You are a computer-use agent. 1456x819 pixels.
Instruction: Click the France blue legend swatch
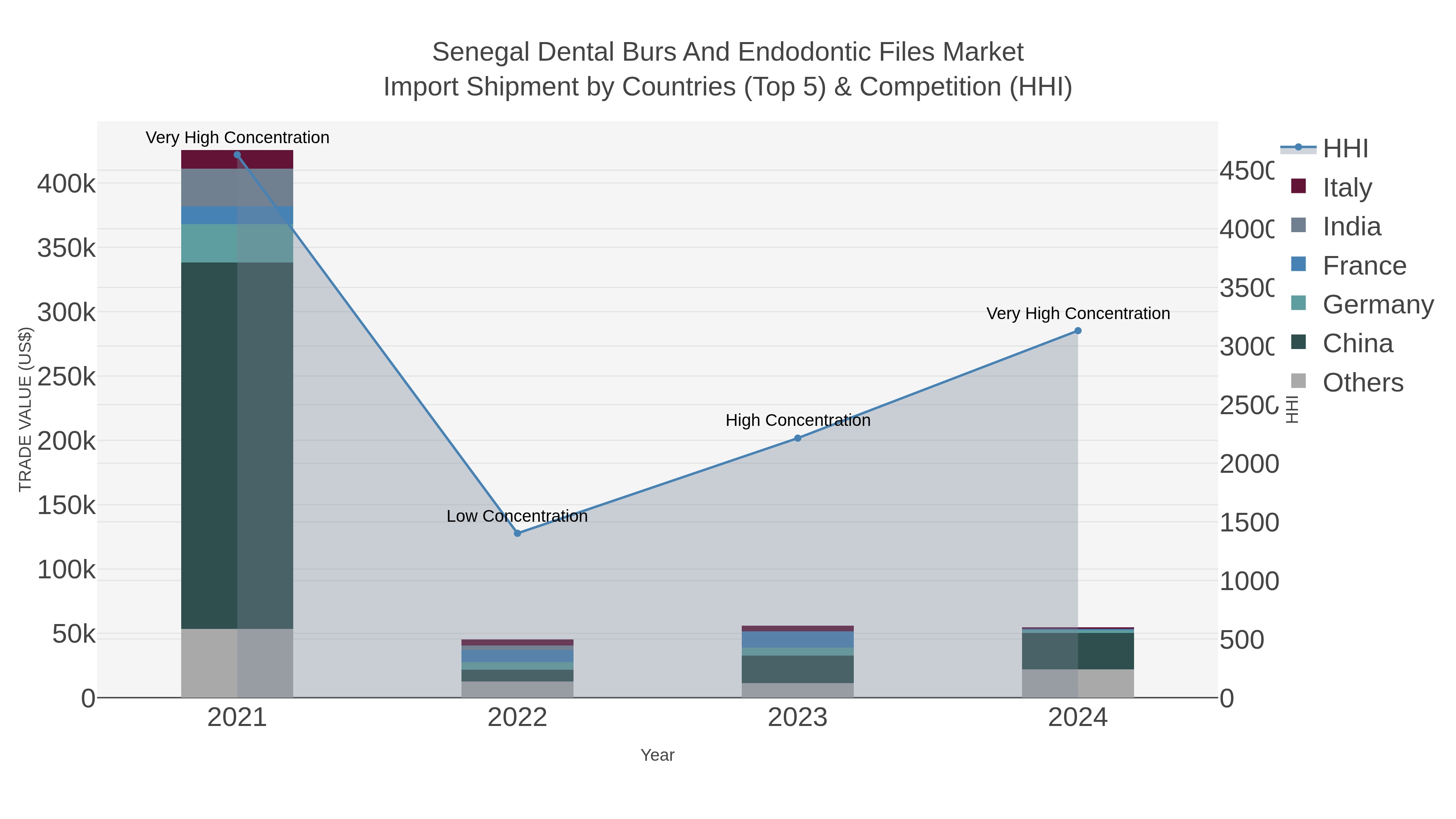coord(1298,264)
